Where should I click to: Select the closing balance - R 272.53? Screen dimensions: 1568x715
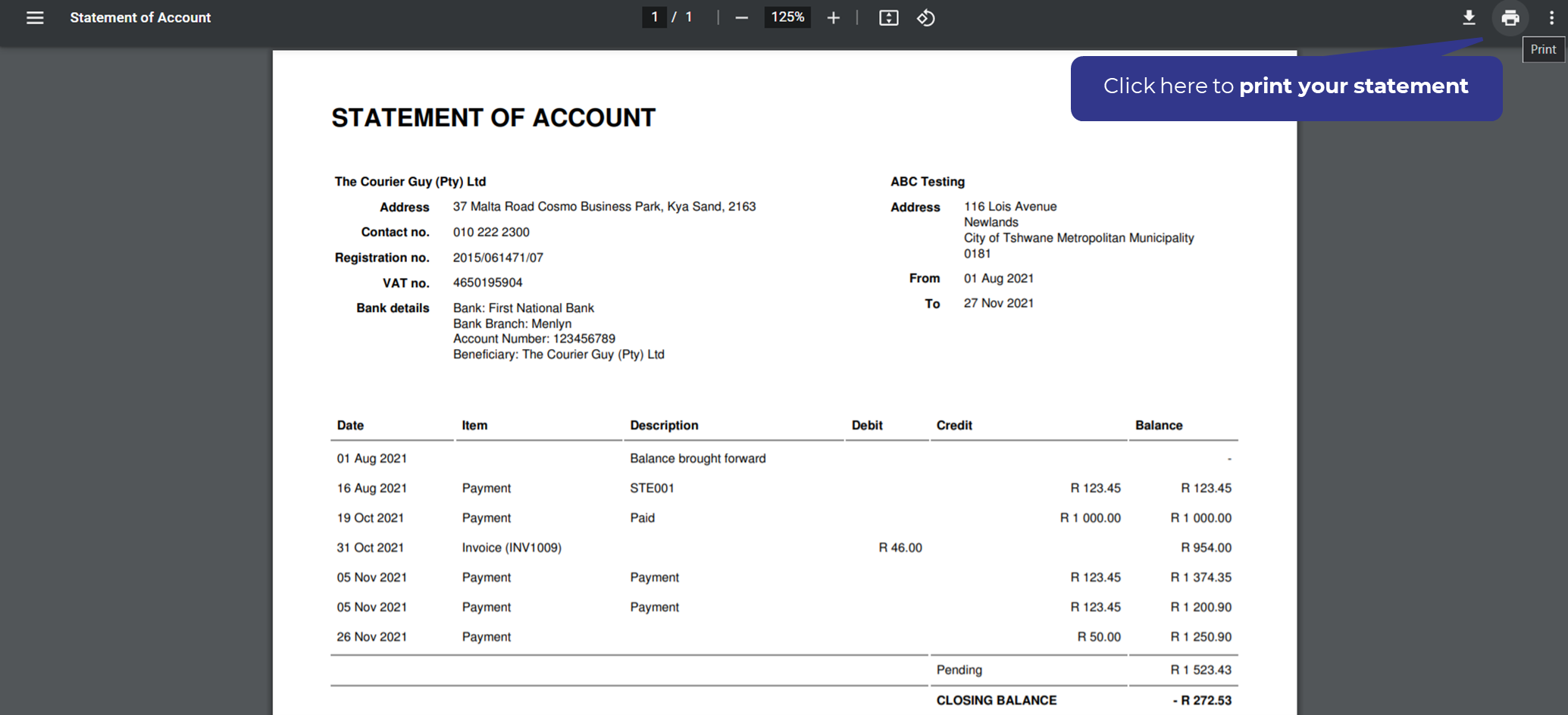(x=1202, y=701)
